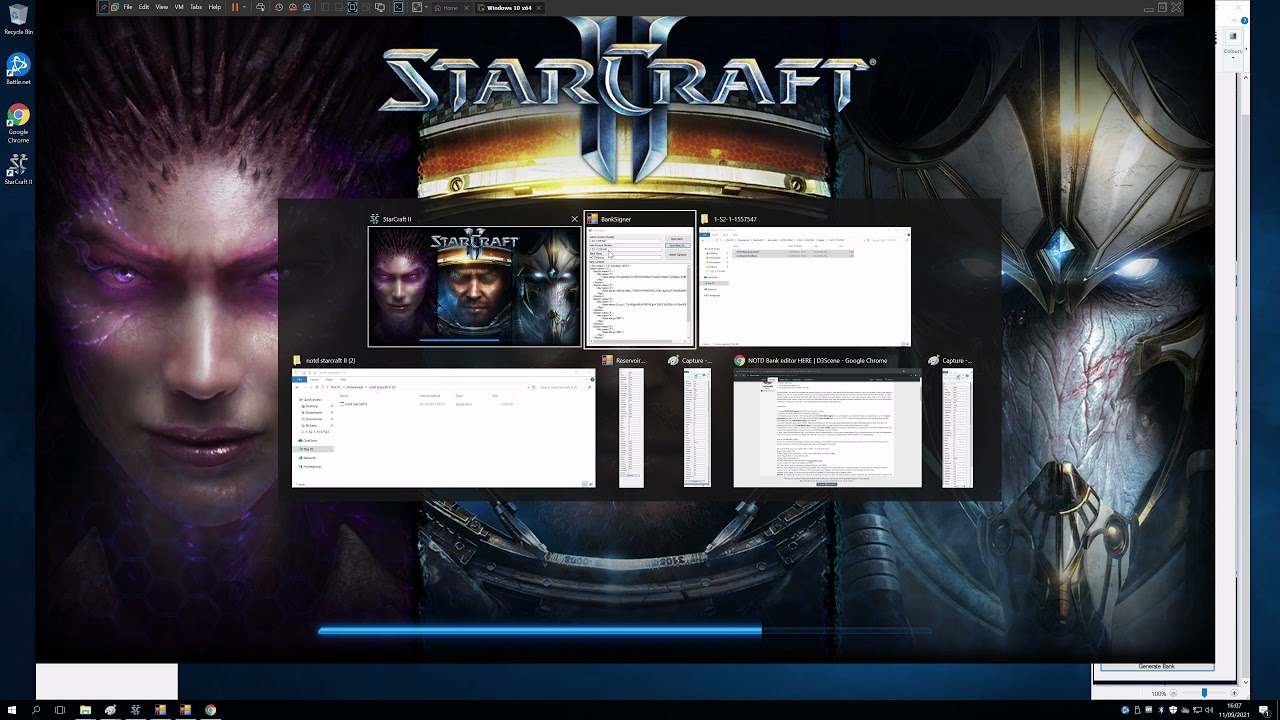Viewport: 1280px width, 720px height.
Task: Click the Generate Bank button
Action: tap(1157, 666)
